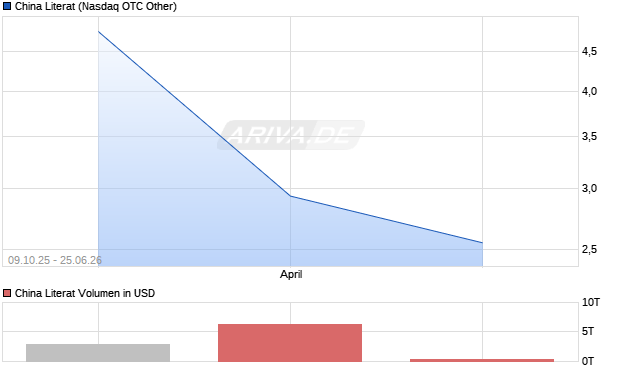The height and width of the screenshot is (371, 620).
Task: Click the date range 09.10.25 - 25.06.26
Action: (x=55, y=260)
